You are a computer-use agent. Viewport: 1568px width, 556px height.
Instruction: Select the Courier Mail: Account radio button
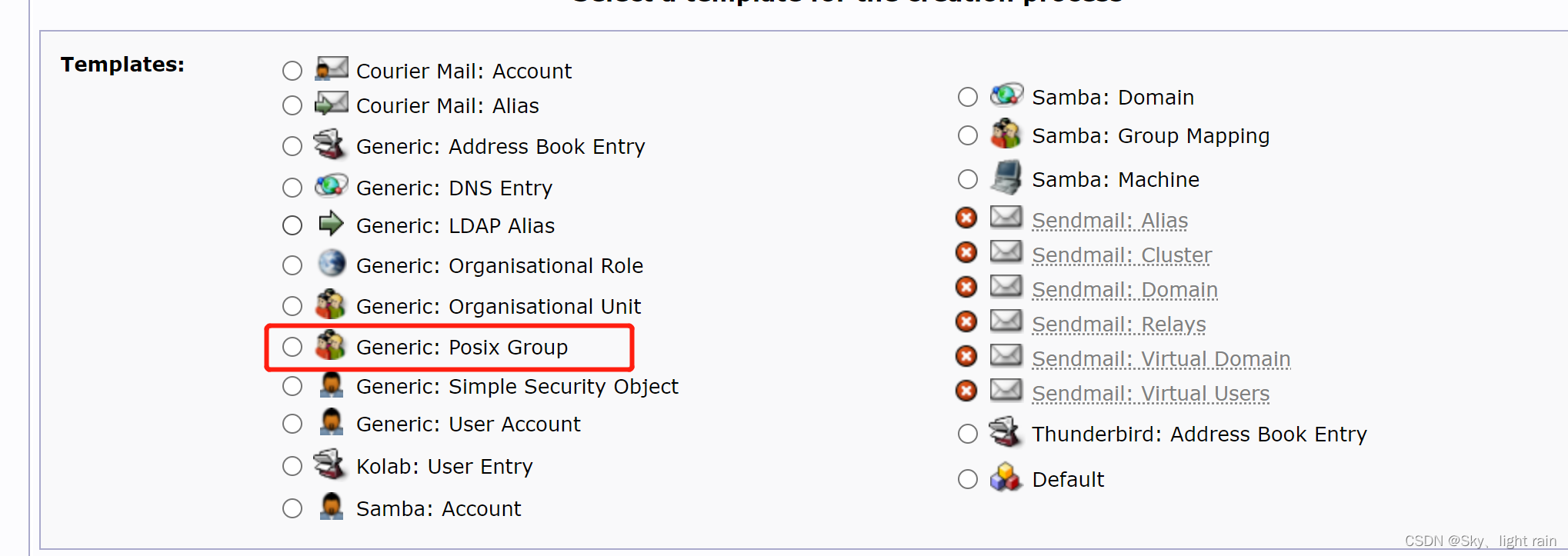[x=292, y=71]
